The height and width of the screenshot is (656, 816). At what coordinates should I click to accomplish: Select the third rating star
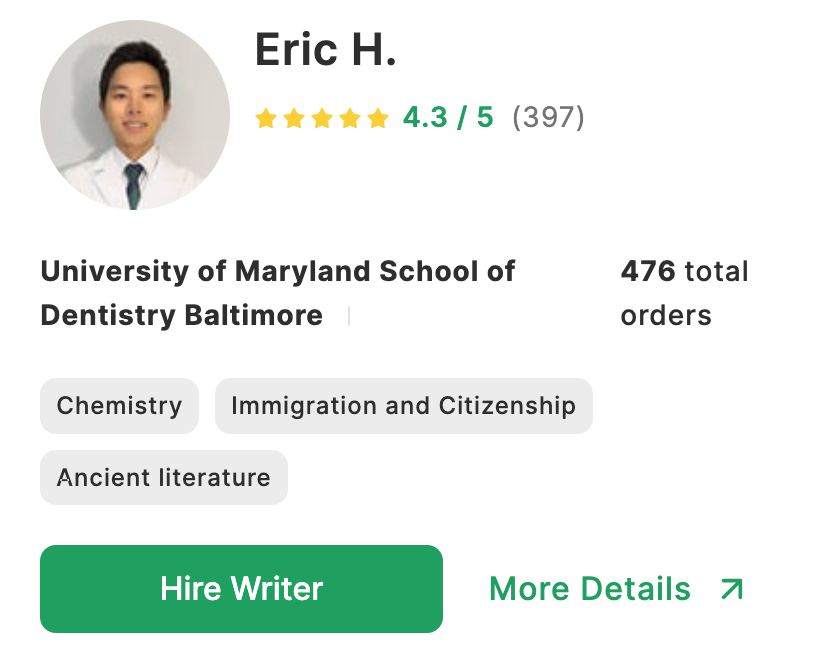point(321,119)
